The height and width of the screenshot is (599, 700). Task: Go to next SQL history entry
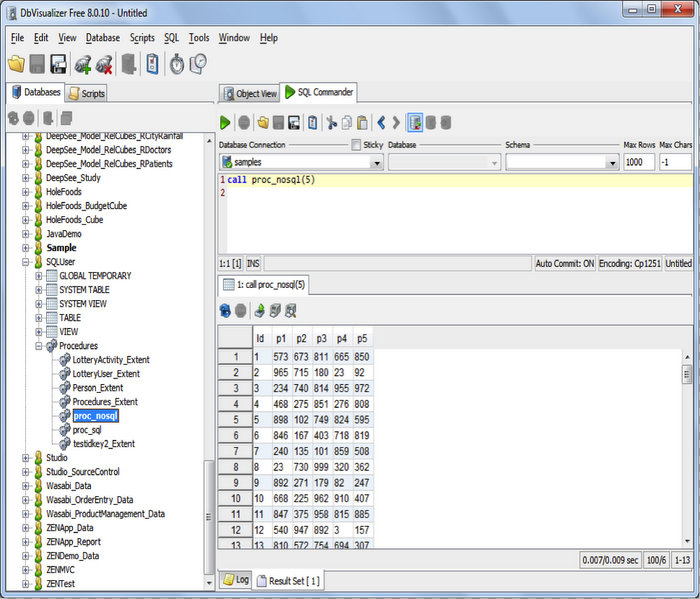[396, 122]
